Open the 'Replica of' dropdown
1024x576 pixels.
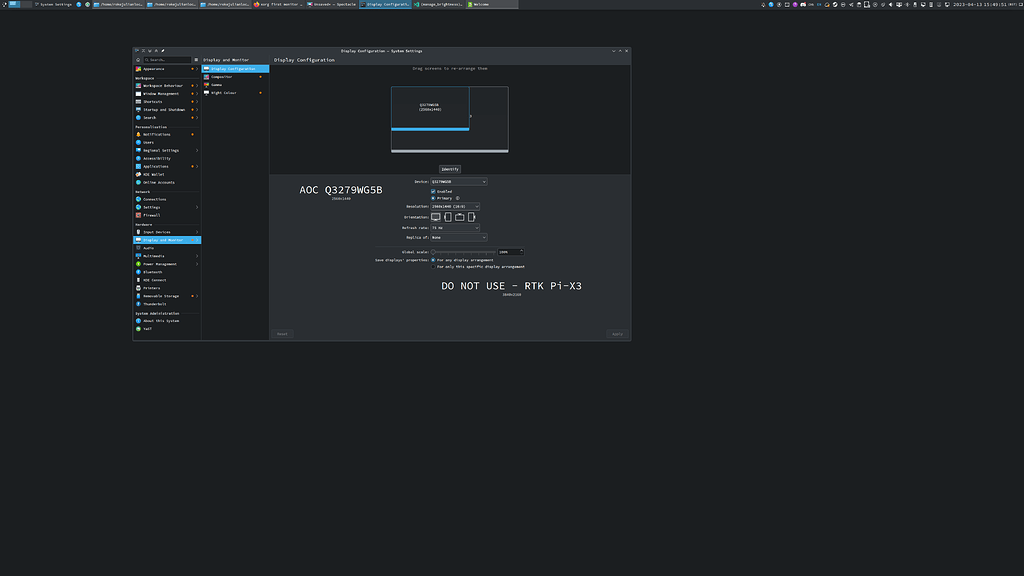[x=459, y=237]
